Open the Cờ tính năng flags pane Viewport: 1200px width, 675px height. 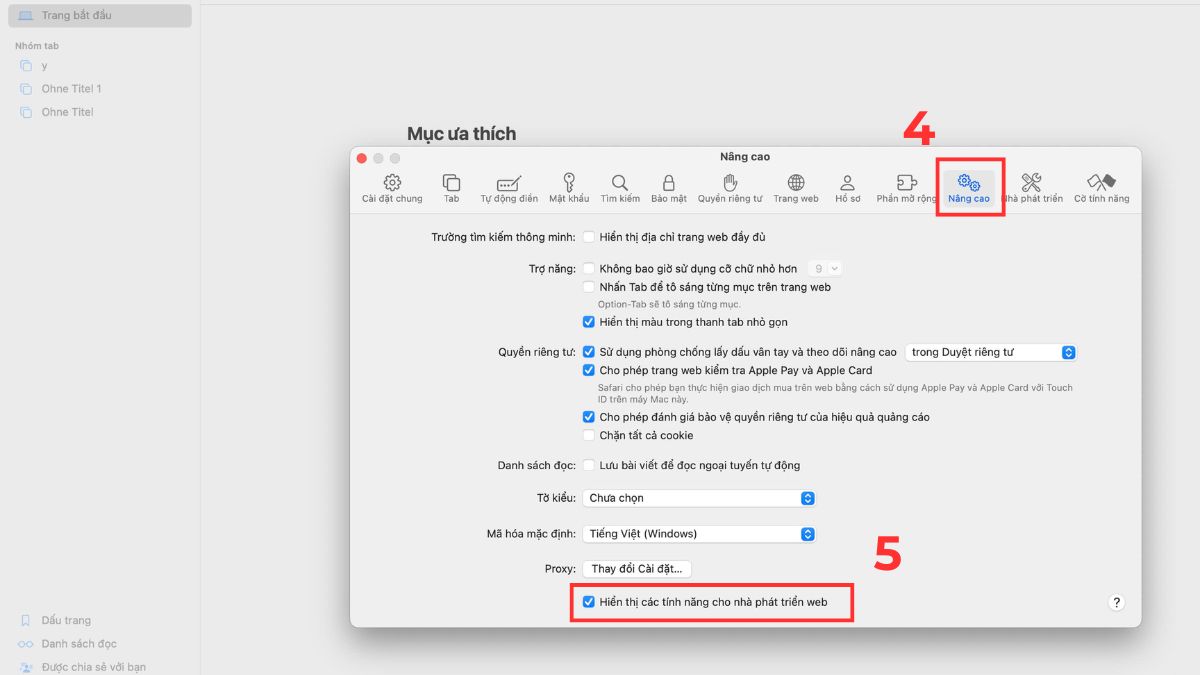click(x=1102, y=188)
